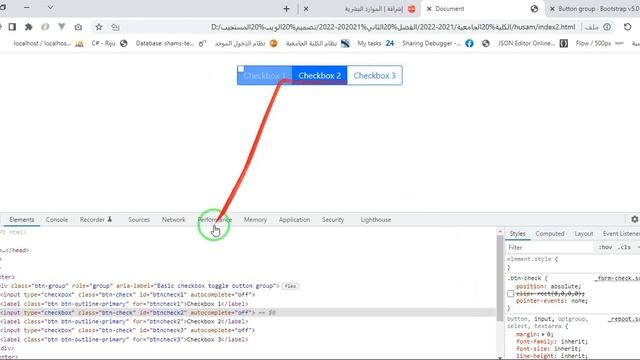Open the Application panel tab

click(294, 220)
